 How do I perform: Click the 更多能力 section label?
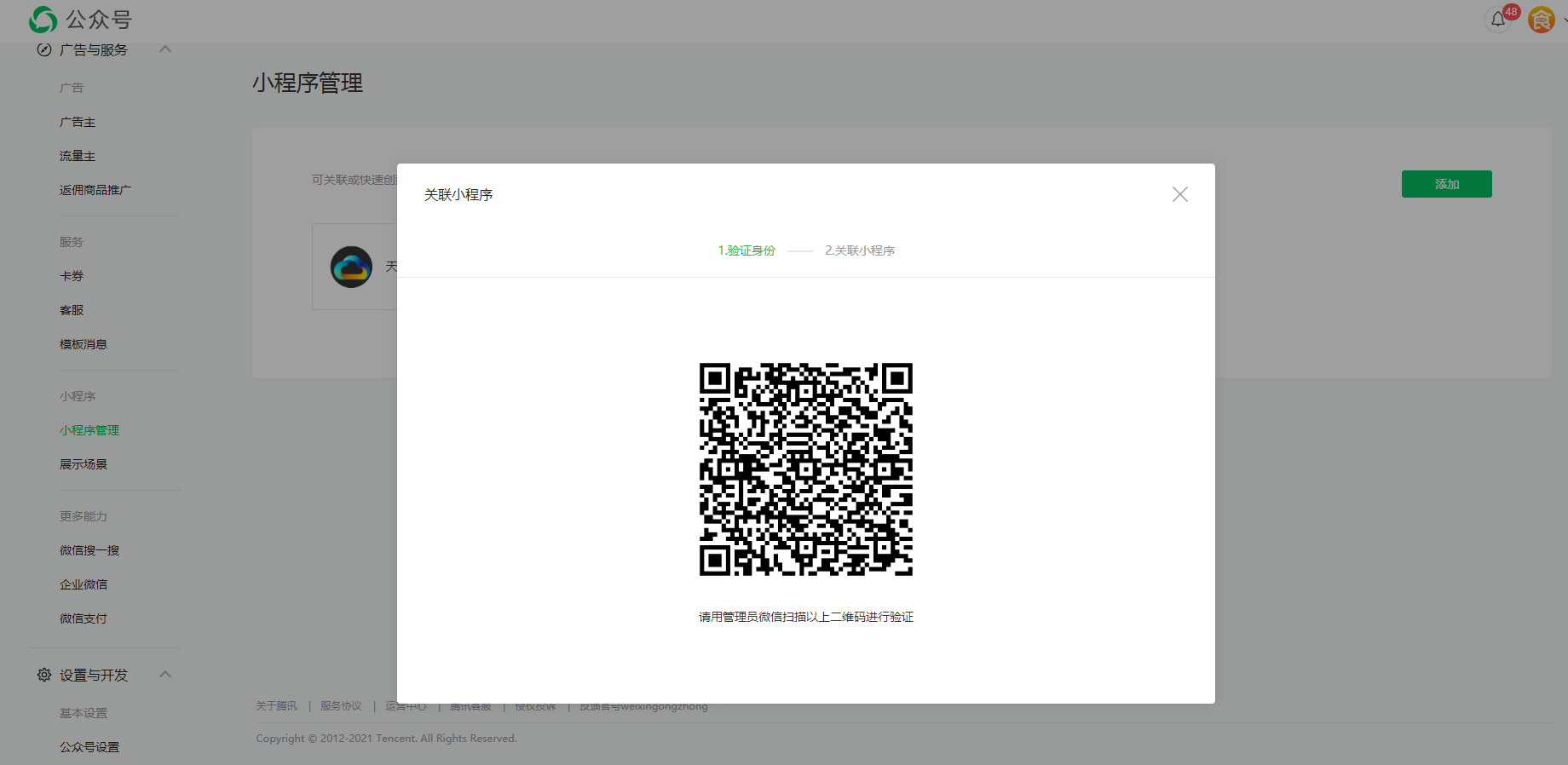[84, 516]
